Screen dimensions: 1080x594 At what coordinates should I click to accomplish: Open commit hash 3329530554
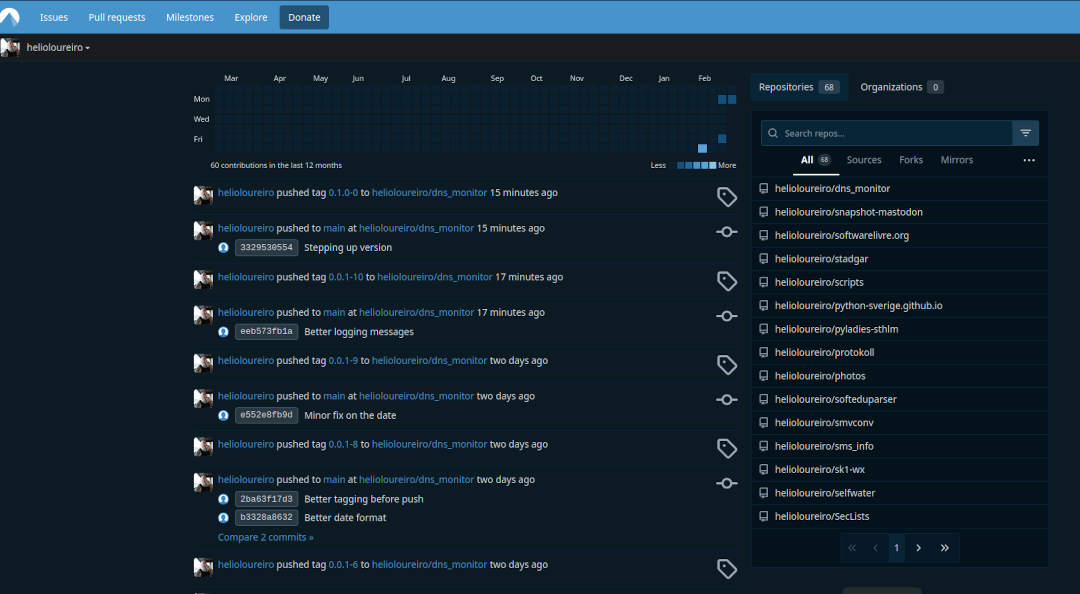pyautogui.click(x=266, y=248)
